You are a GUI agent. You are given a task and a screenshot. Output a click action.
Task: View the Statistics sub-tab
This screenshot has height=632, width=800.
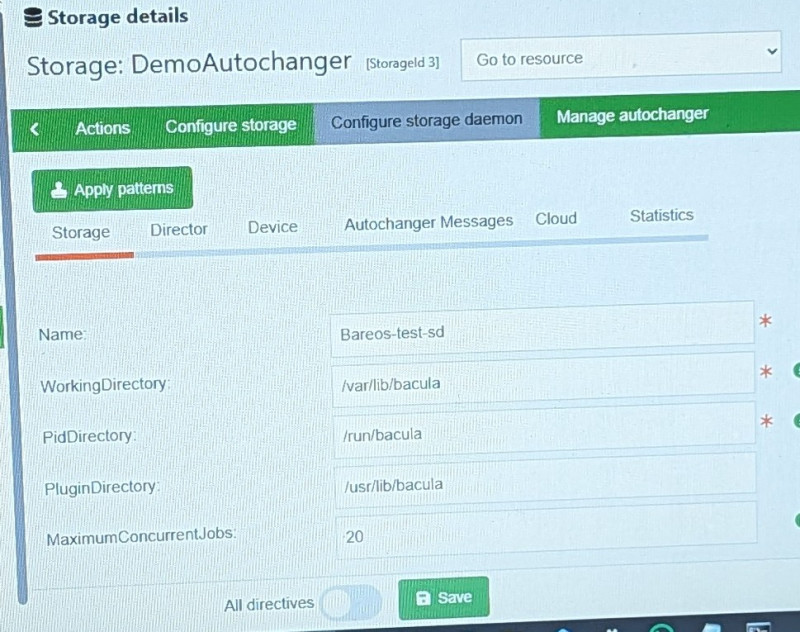661,215
